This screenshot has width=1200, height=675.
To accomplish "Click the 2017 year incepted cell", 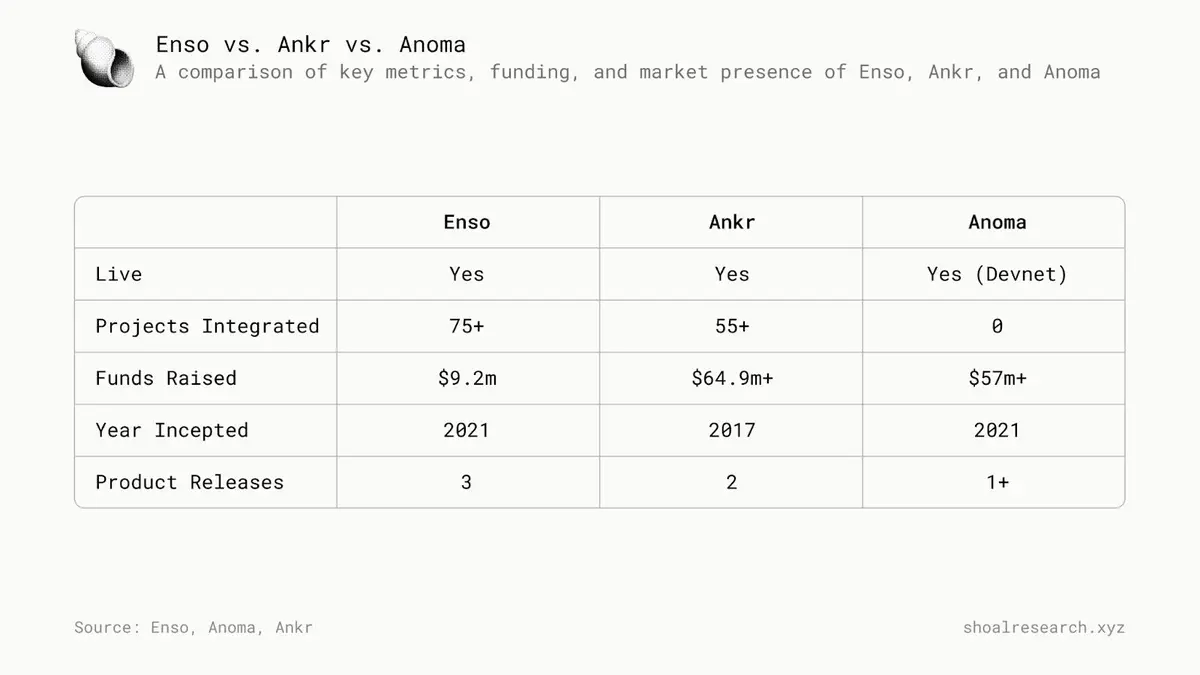I will 732,430.
